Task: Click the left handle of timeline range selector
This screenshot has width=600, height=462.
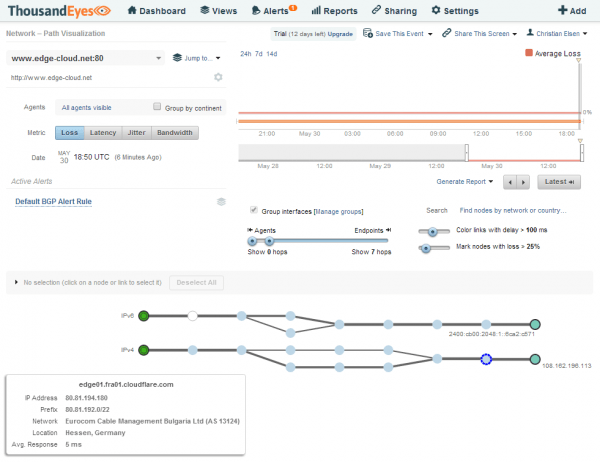Action: click(x=466, y=153)
